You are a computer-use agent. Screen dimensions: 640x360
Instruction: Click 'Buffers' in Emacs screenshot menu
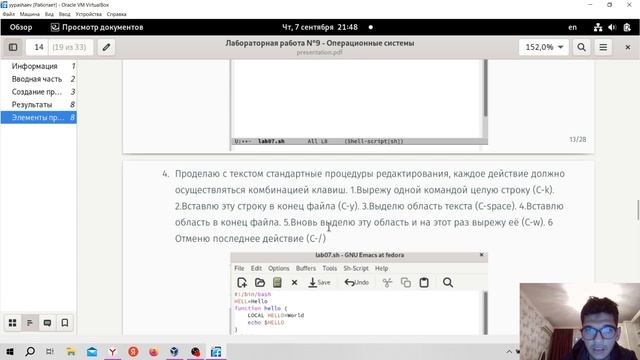coord(306,269)
